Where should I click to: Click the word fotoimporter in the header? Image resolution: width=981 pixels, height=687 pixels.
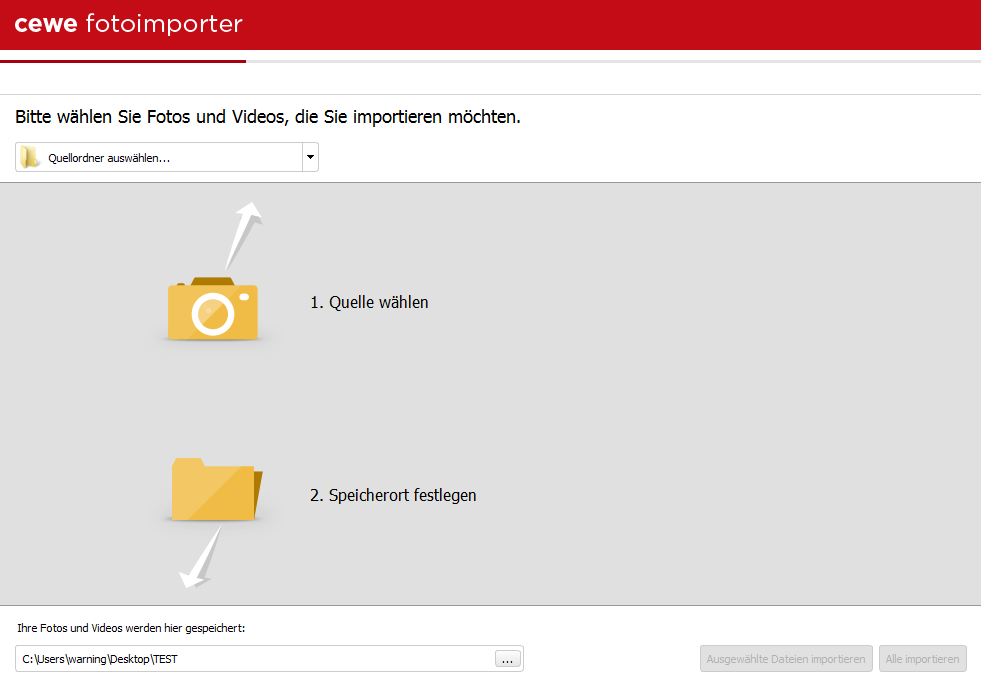click(x=164, y=24)
